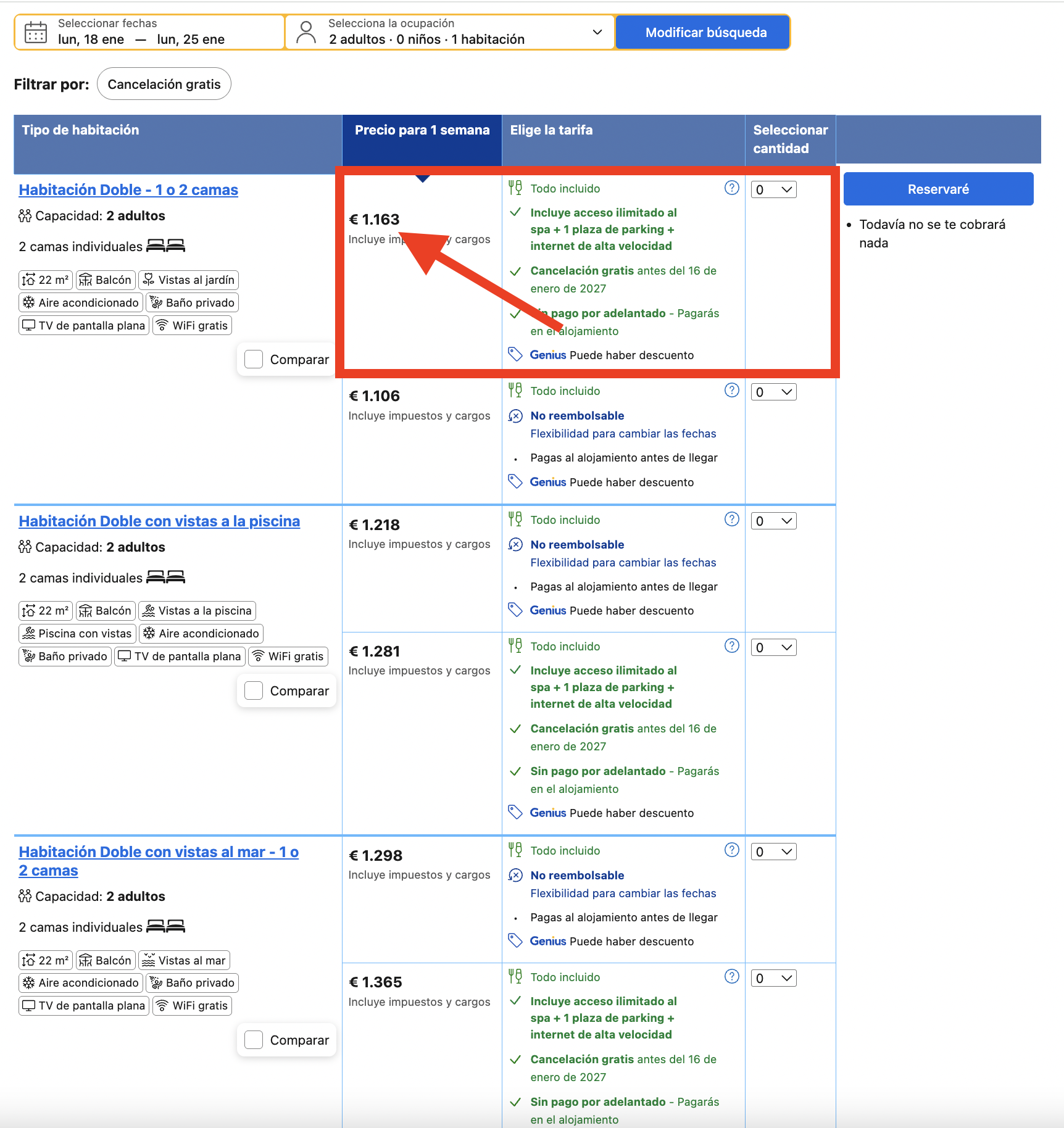Open help icon for €1.106 Todo incluido rate
The height and width of the screenshot is (1128, 1064).
point(731,390)
